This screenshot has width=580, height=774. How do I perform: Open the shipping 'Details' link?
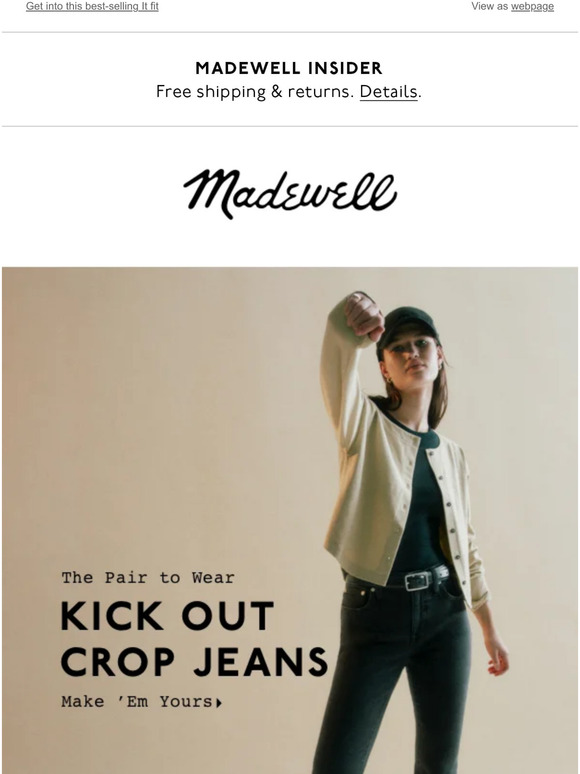[x=388, y=92]
